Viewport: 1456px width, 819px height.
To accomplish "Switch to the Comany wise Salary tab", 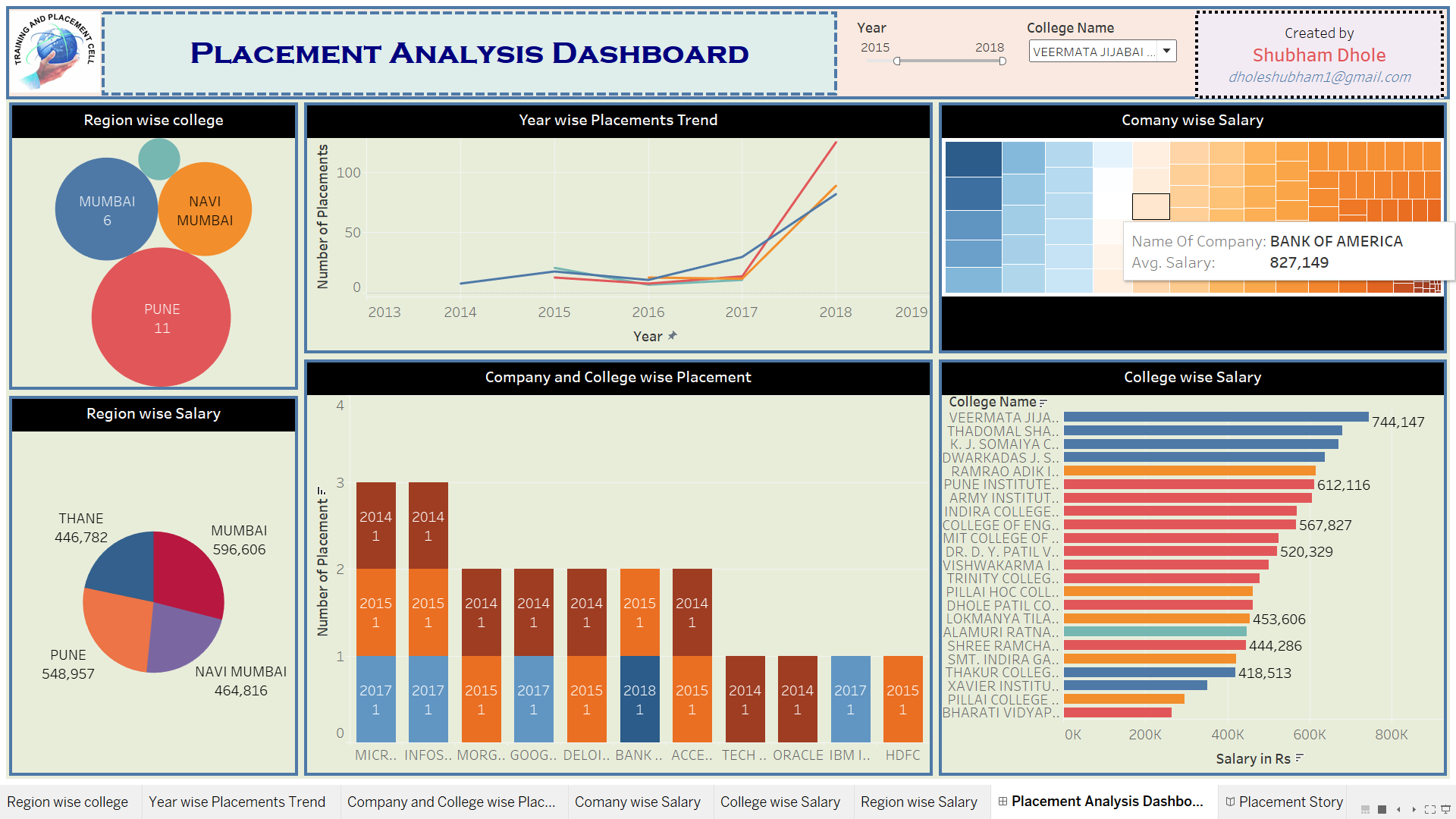I will tap(638, 801).
